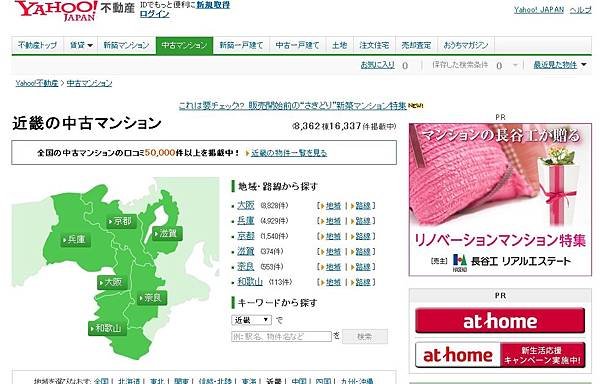Select the 中古マンション active tab
Image resolution: width=600 pixels, height=384 pixels.
184,45
